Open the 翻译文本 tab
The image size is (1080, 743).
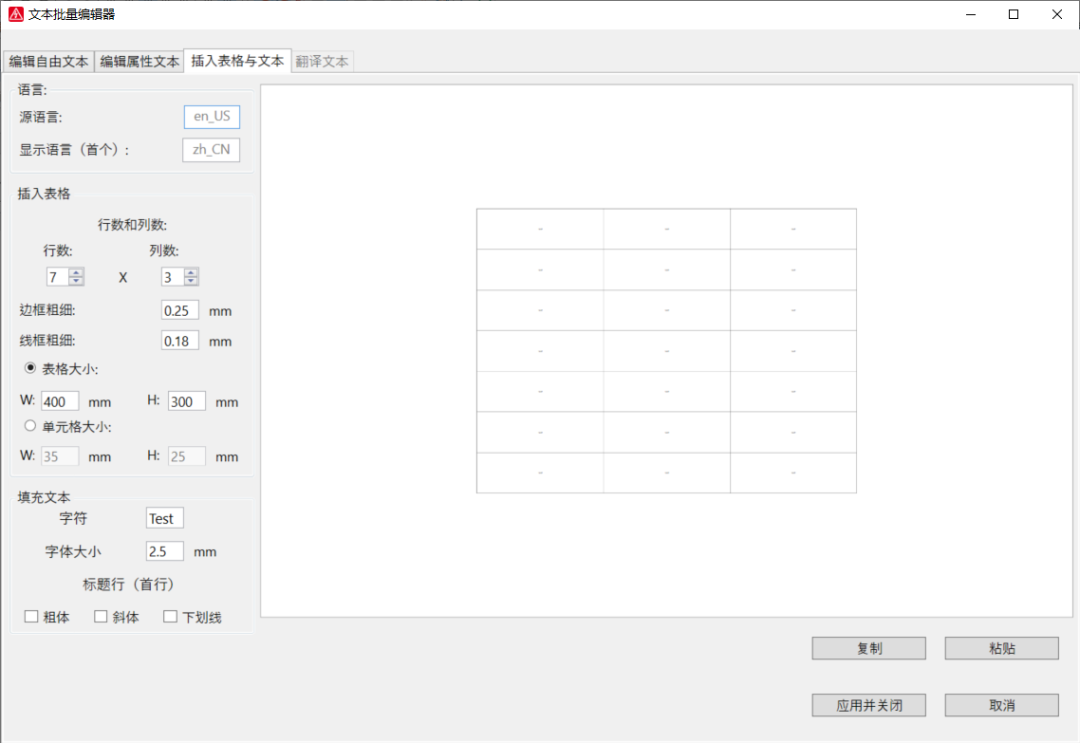(x=322, y=61)
